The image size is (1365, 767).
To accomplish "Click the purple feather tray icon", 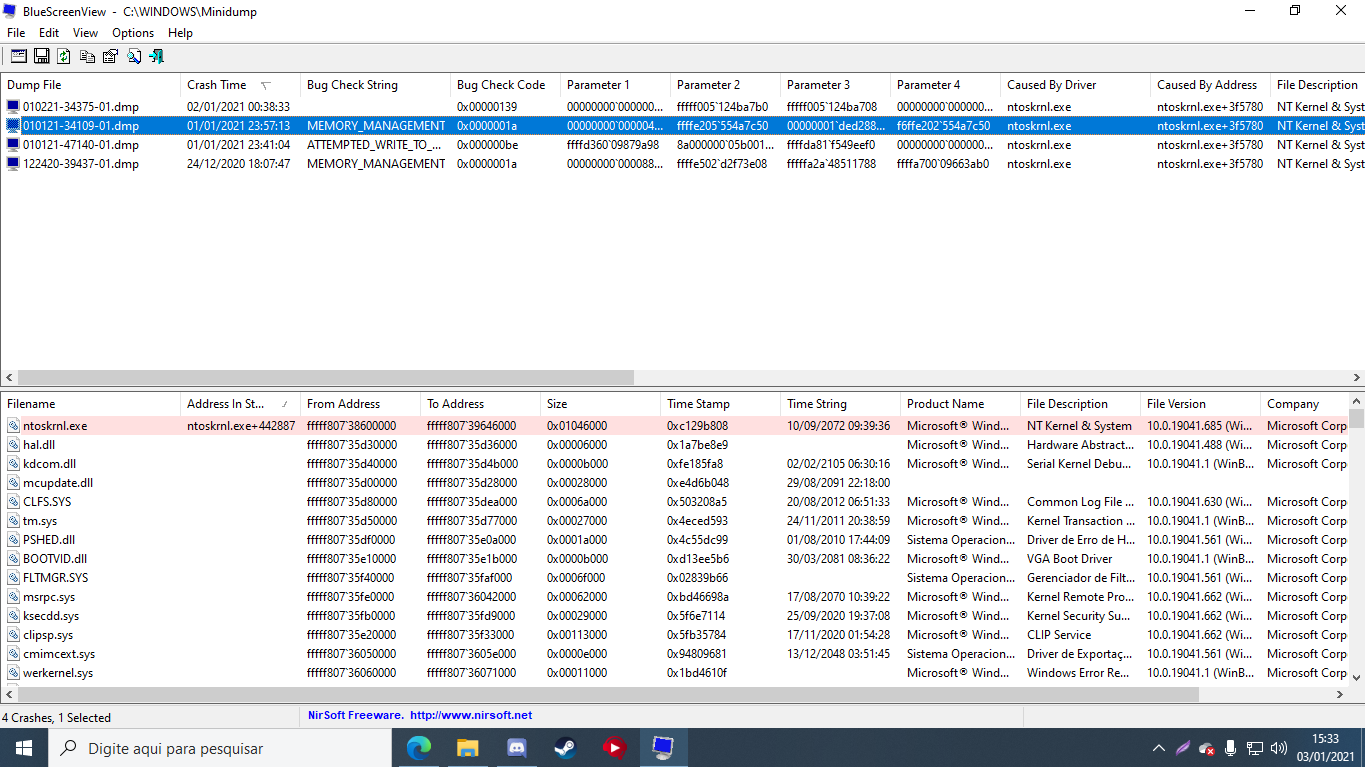I will 1183,748.
